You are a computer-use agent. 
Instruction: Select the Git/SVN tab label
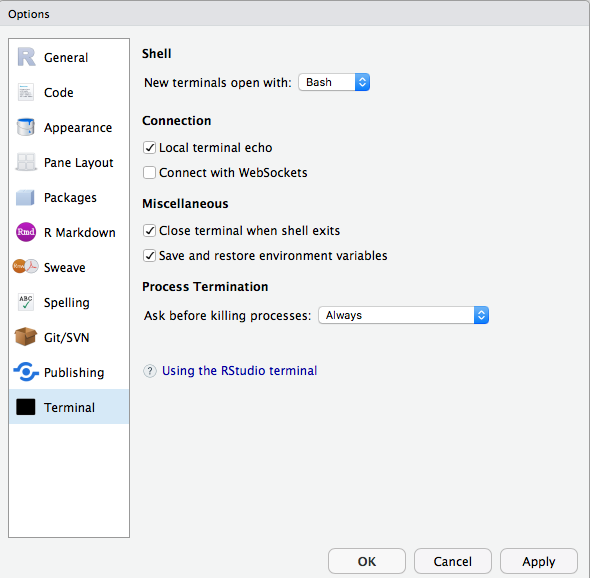[x=67, y=338]
